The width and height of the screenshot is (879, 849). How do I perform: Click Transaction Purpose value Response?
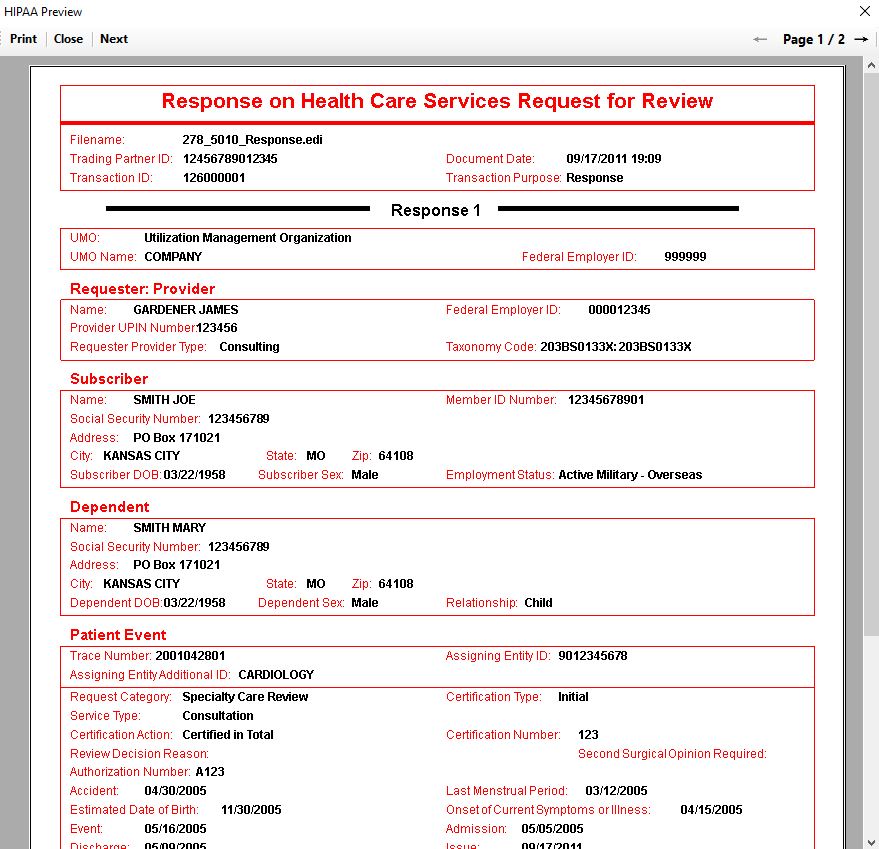pyautogui.click(x=594, y=178)
